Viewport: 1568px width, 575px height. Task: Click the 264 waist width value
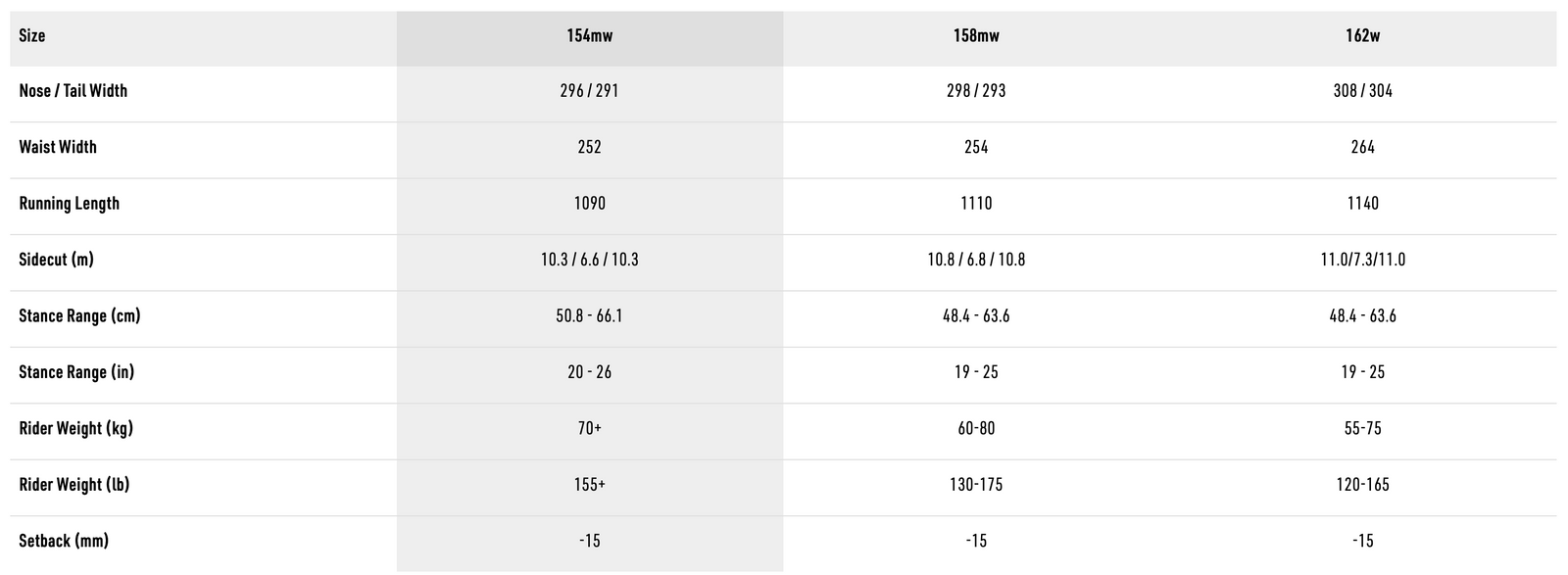tap(1362, 147)
